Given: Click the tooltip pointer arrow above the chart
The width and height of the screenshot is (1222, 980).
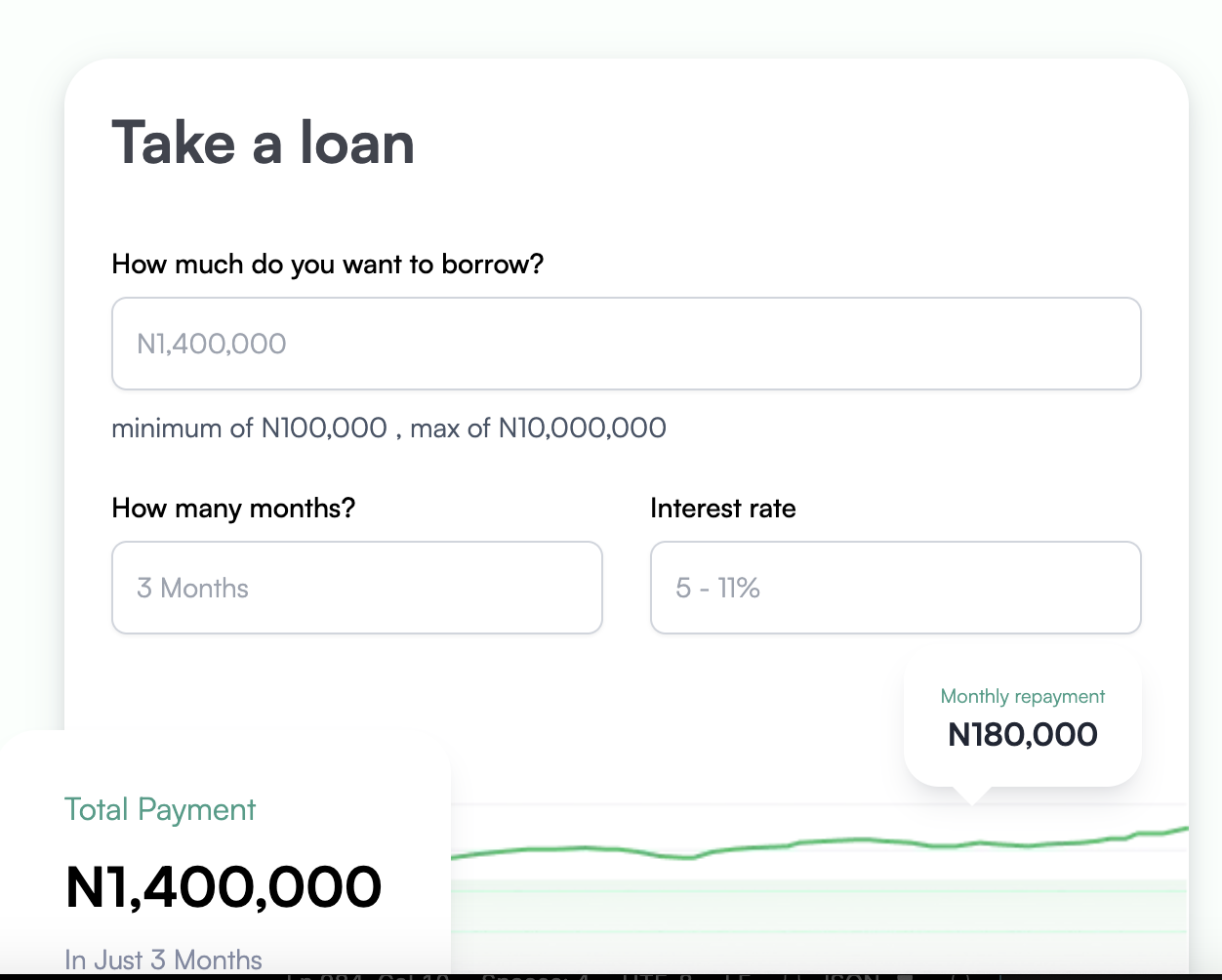Looking at the screenshot, I should [x=971, y=795].
